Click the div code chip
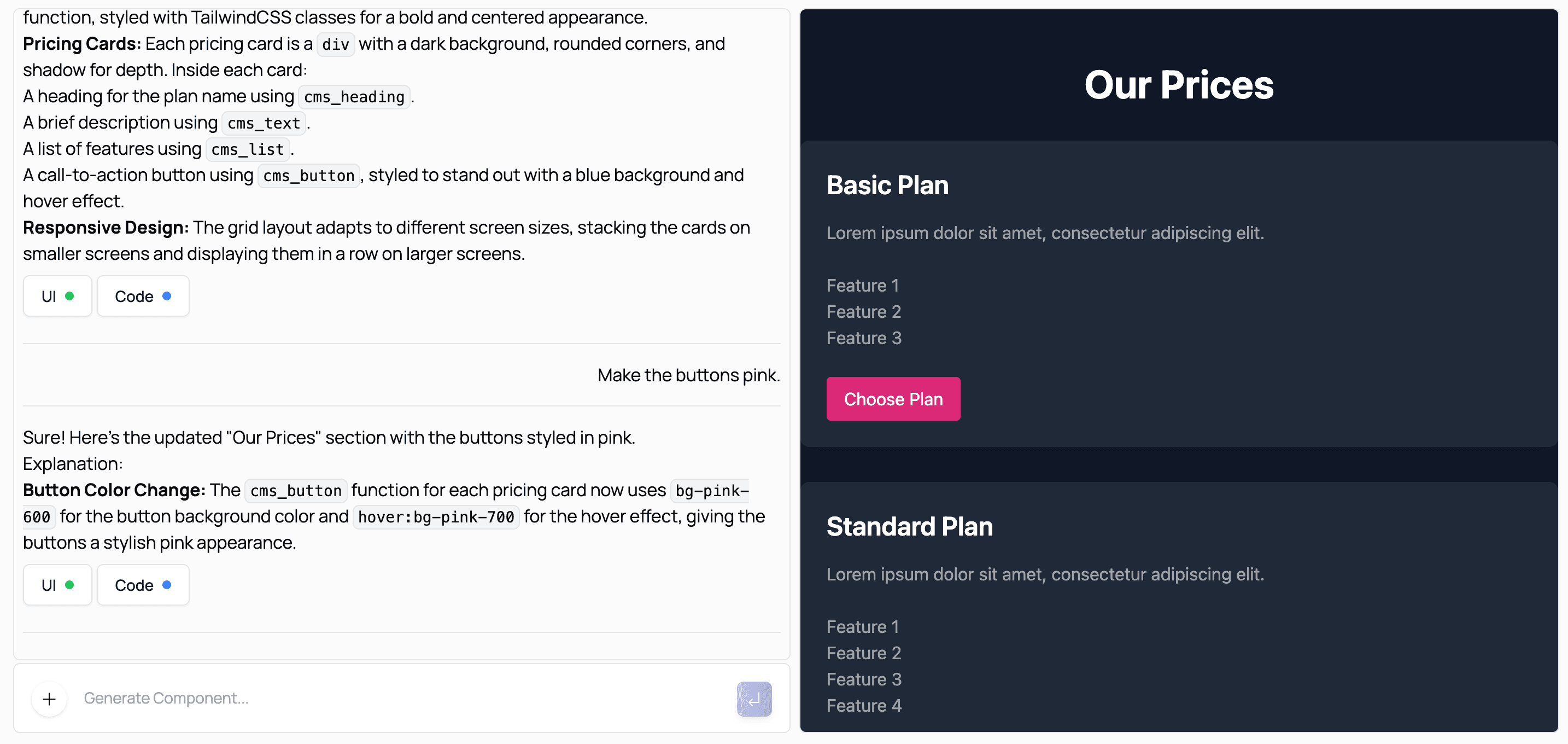Viewport: 1568px width, 744px height. click(x=335, y=44)
